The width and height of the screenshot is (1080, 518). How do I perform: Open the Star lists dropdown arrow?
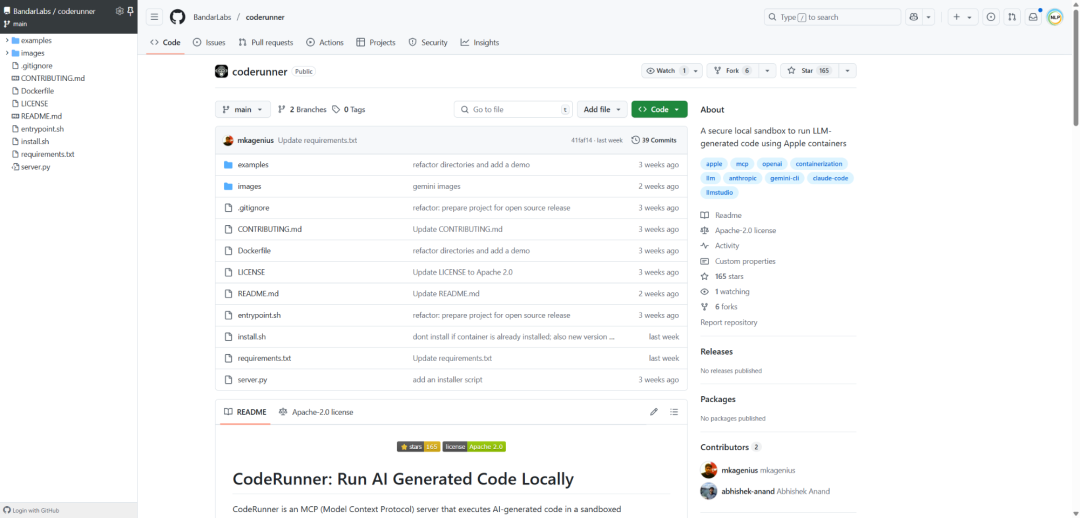click(x=847, y=71)
